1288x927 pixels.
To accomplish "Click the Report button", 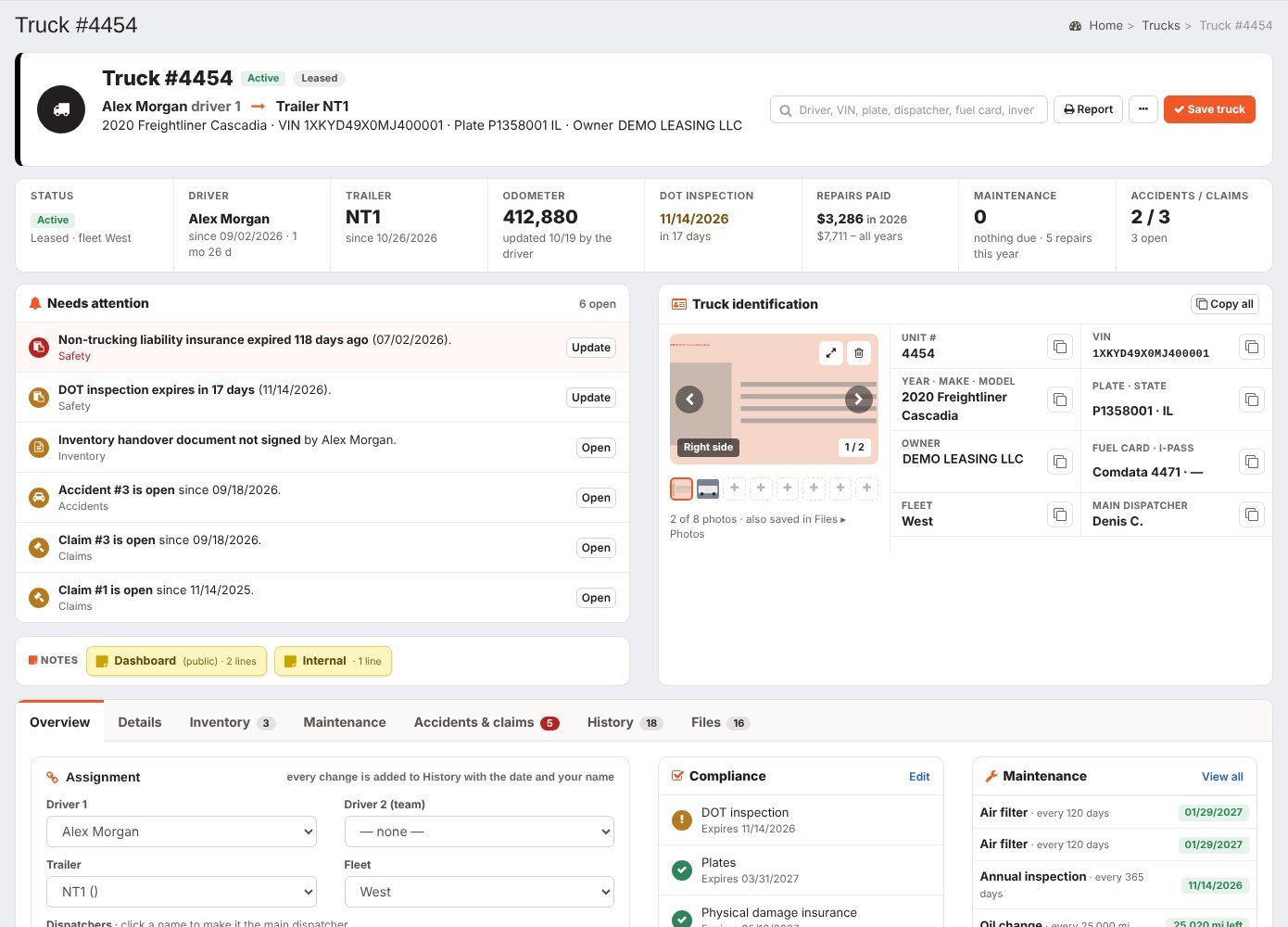I will 1088,109.
